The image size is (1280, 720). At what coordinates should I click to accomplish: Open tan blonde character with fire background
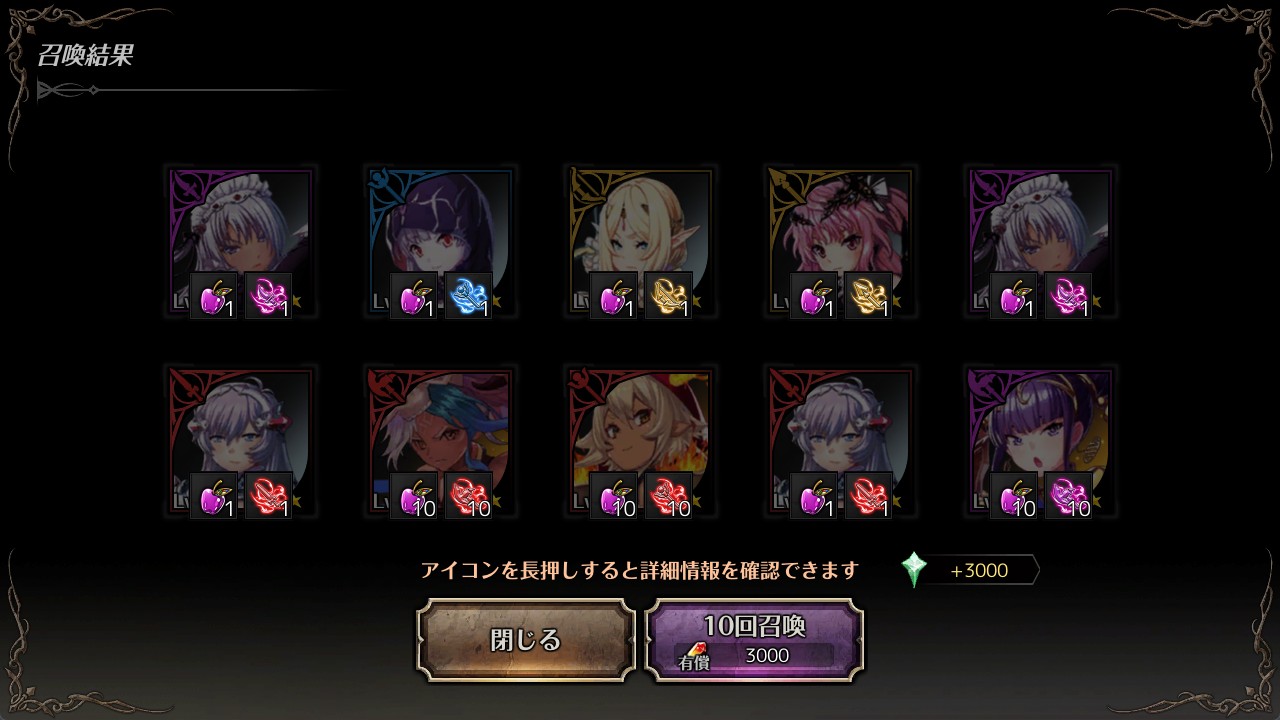pyautogui.click(x=641, y=442)
